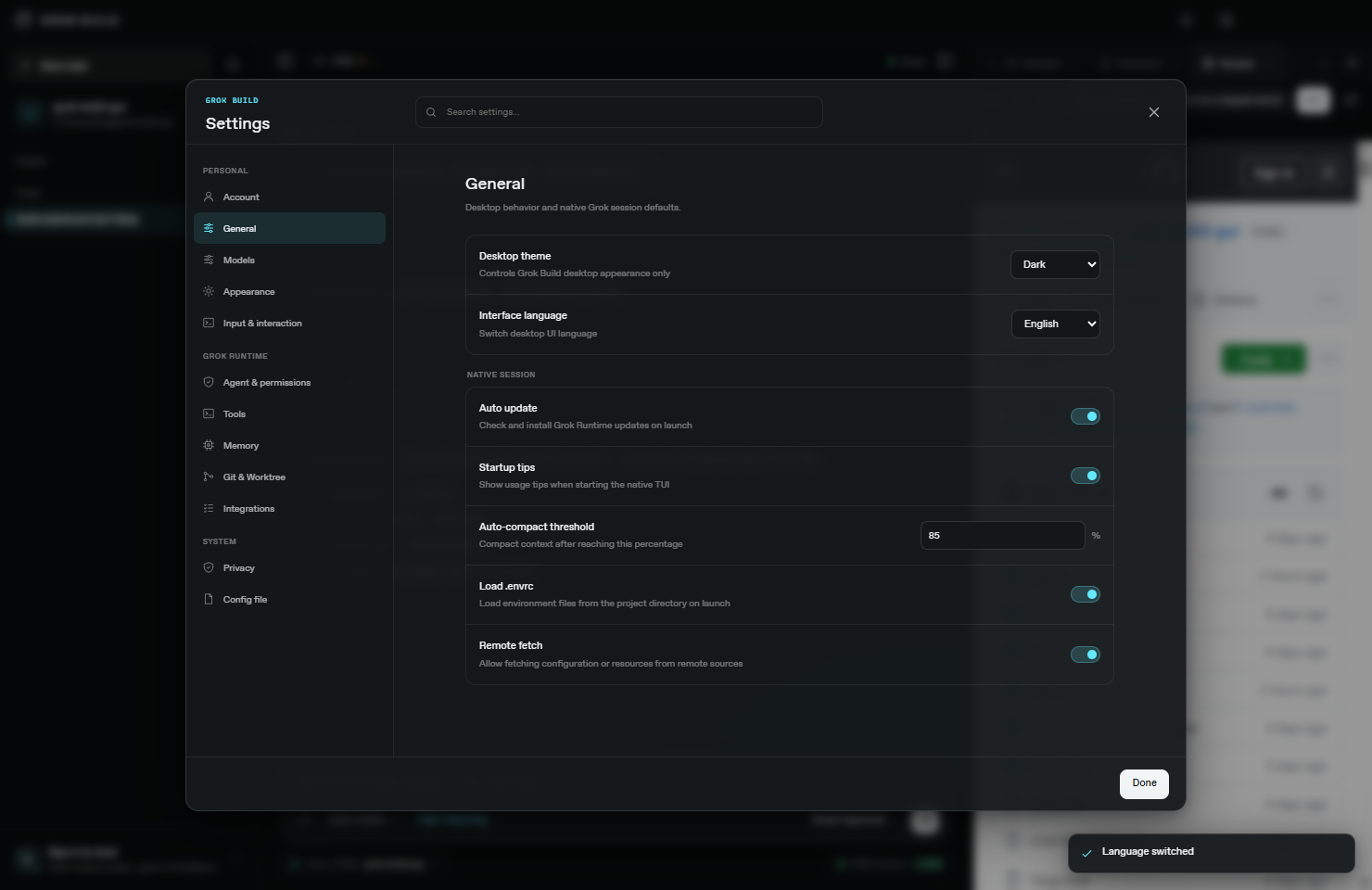
Task: Click the Remote fetch label
Action: coord(511,645)
